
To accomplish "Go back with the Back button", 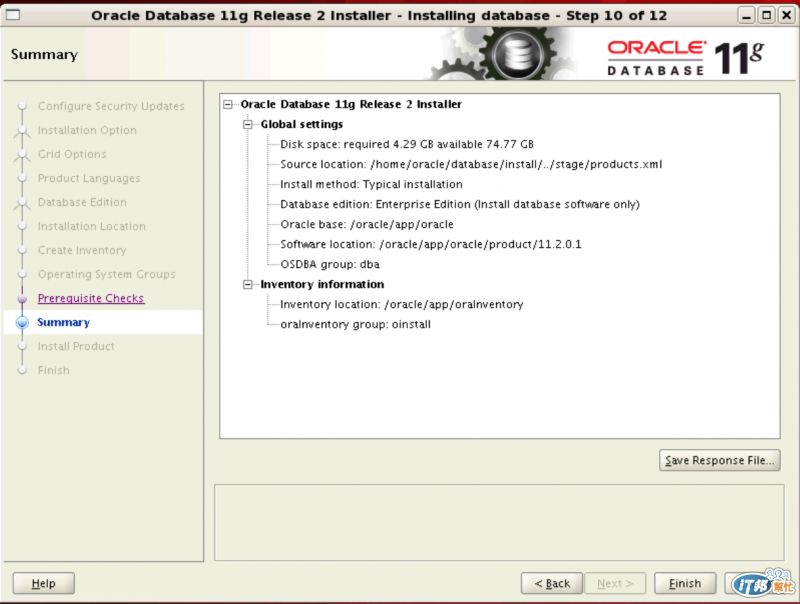I will [552, 583].
